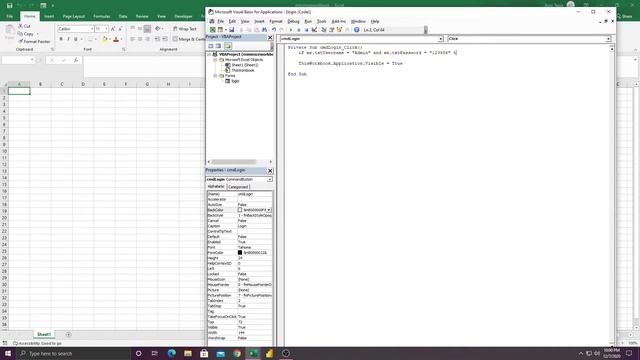This screenshot has width=640, height=360.
Task: Collapse the VBAProject root node
Action: (209, 54)
